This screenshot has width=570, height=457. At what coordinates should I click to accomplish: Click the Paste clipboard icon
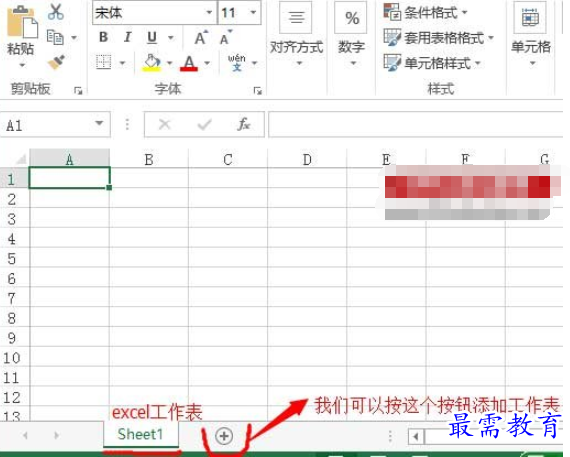click(x=22, y=22)
